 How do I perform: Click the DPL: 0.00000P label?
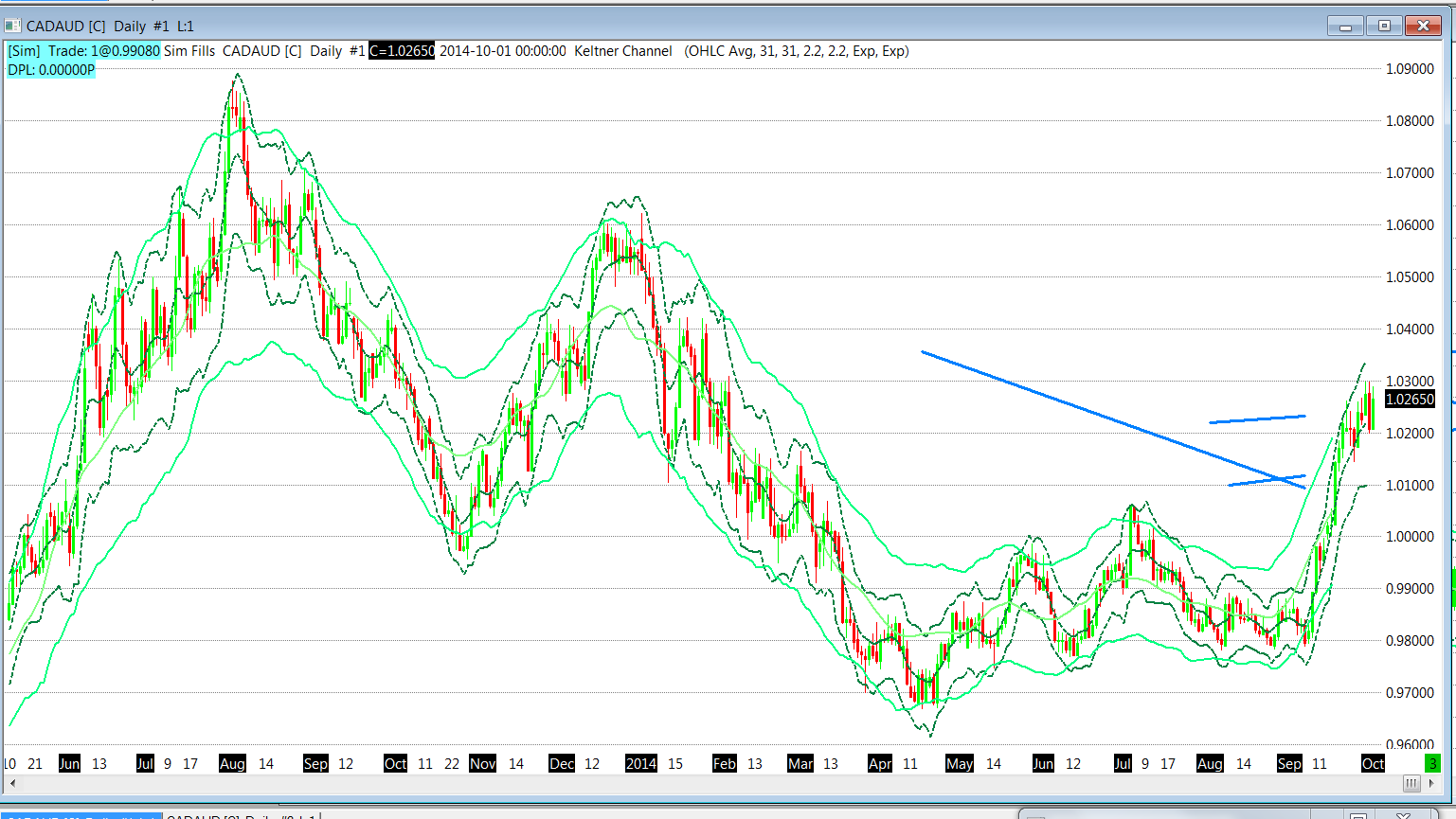(x=51, y=70)
